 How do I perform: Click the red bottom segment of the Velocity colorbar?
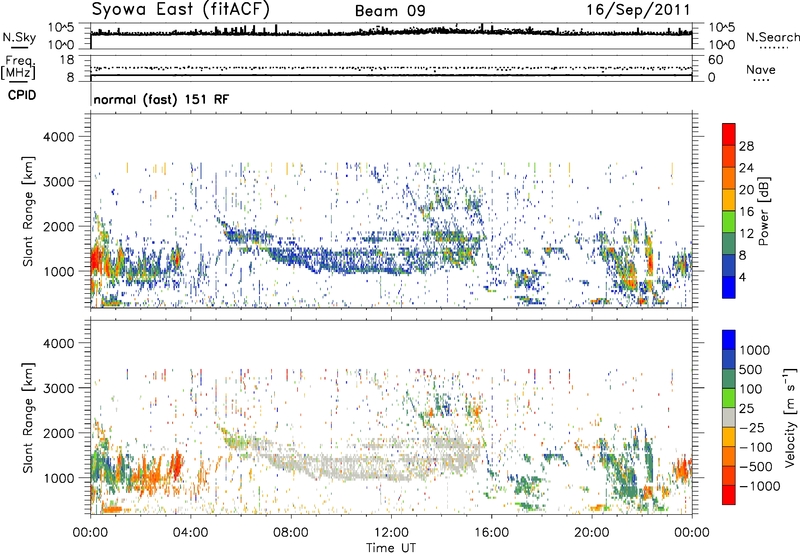point(729,495)
